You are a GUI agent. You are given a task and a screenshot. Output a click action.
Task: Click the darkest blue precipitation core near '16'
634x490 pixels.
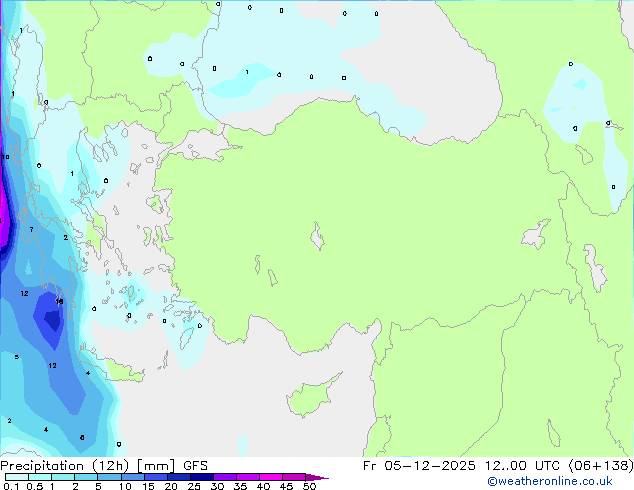(53, 320)
